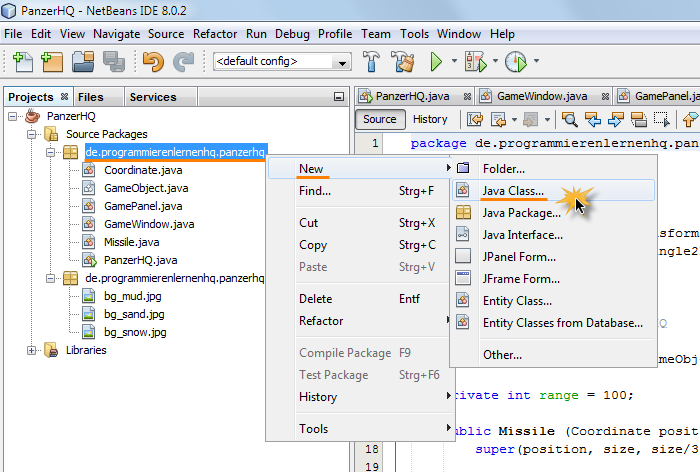Image resolution: width=700 pixels, height=472 pixels.
Task: Choose Entity Class... in the submenu
Action: 554,301
